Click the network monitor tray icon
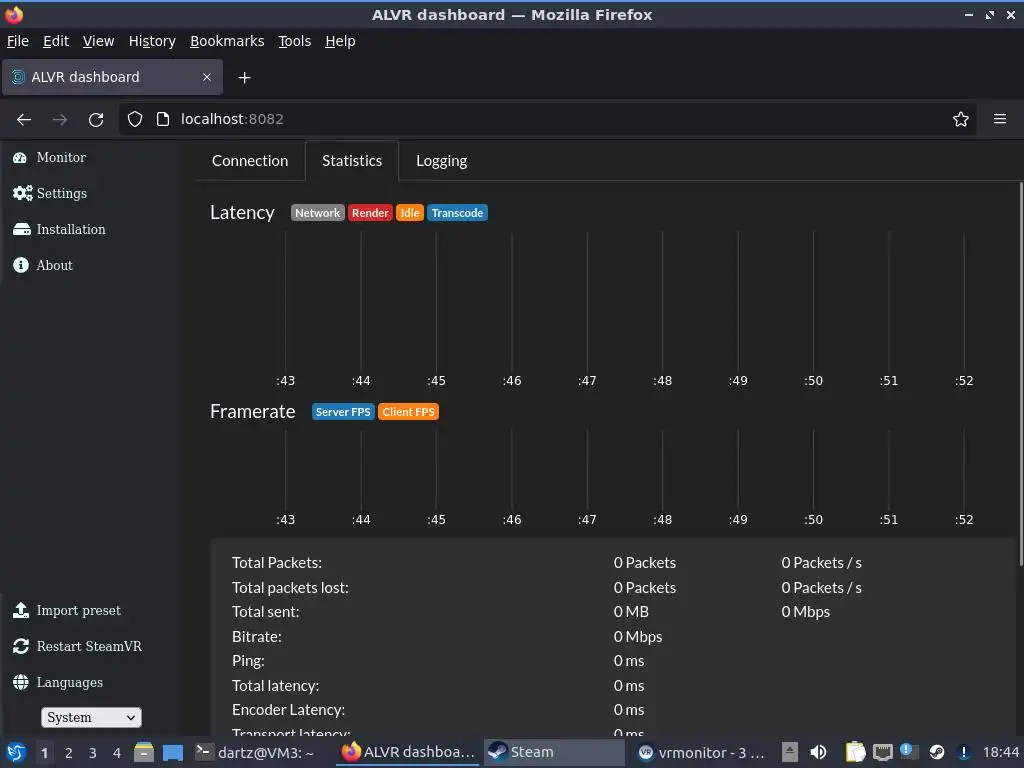The image size is (1024, 768). click(882, 752)
